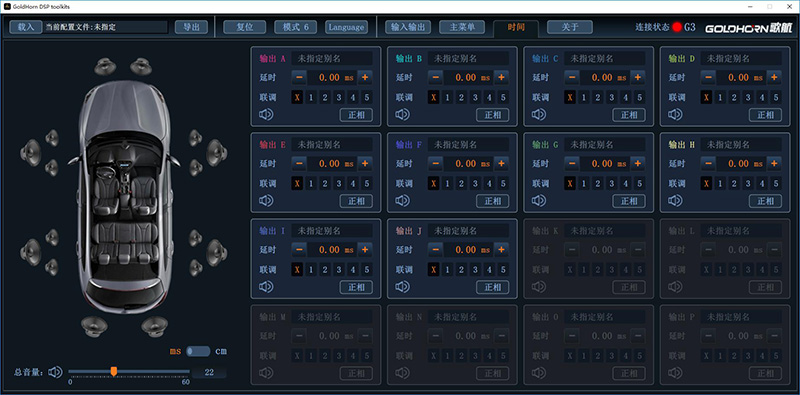The image size is (800, 395).
Task: Select bottom right subwoofer behind car
Action: [x=155, y=326]
